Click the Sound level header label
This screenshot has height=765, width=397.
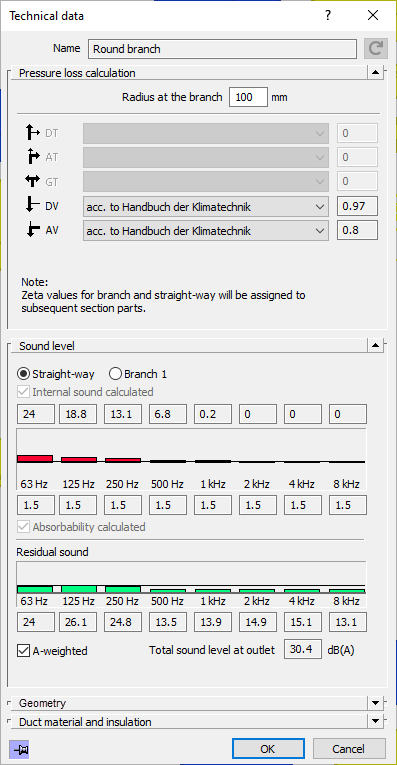coord(47,346)
